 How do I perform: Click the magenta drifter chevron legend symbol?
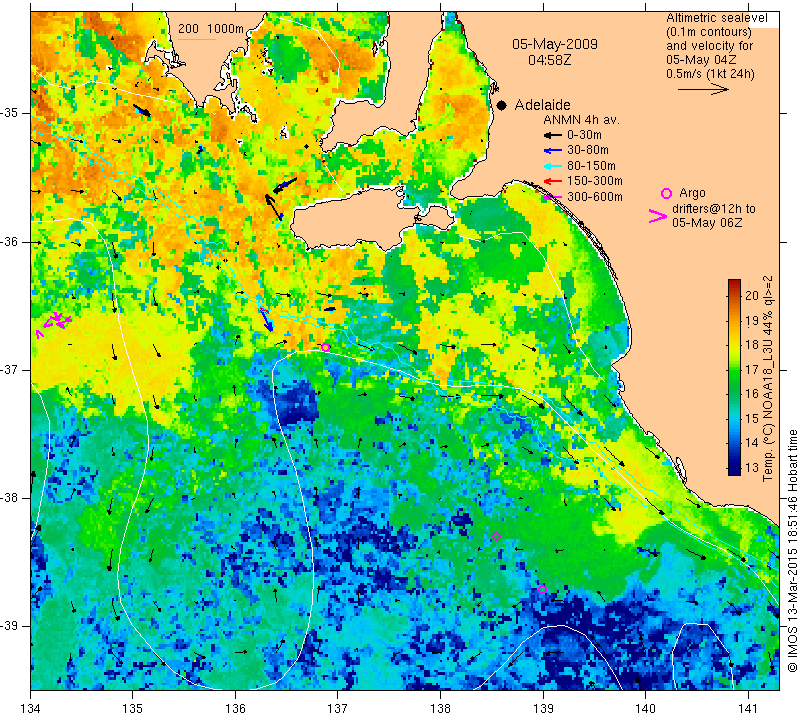(658, 216)
